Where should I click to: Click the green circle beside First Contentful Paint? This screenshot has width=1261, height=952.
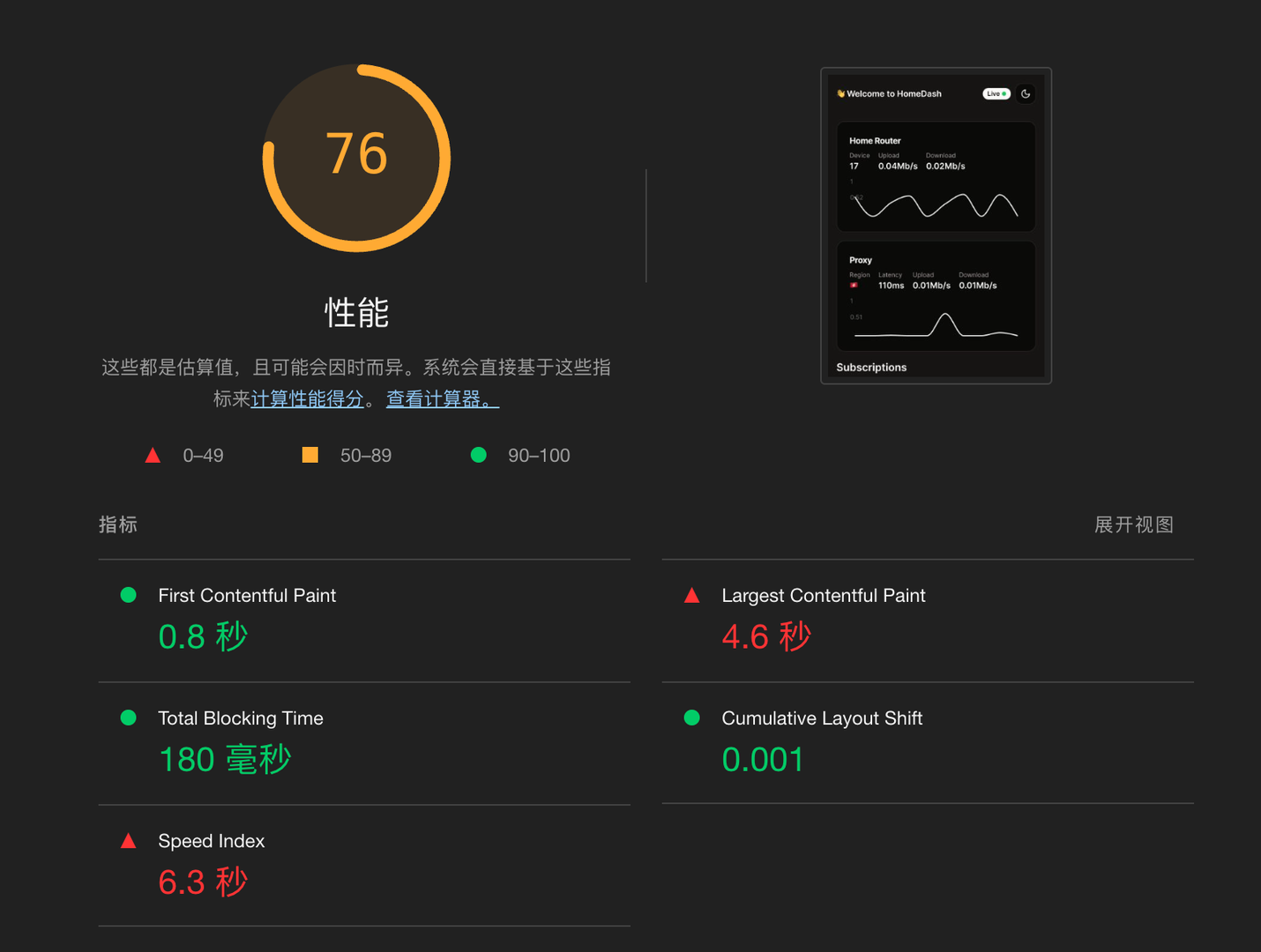click(x=129, y=595)
